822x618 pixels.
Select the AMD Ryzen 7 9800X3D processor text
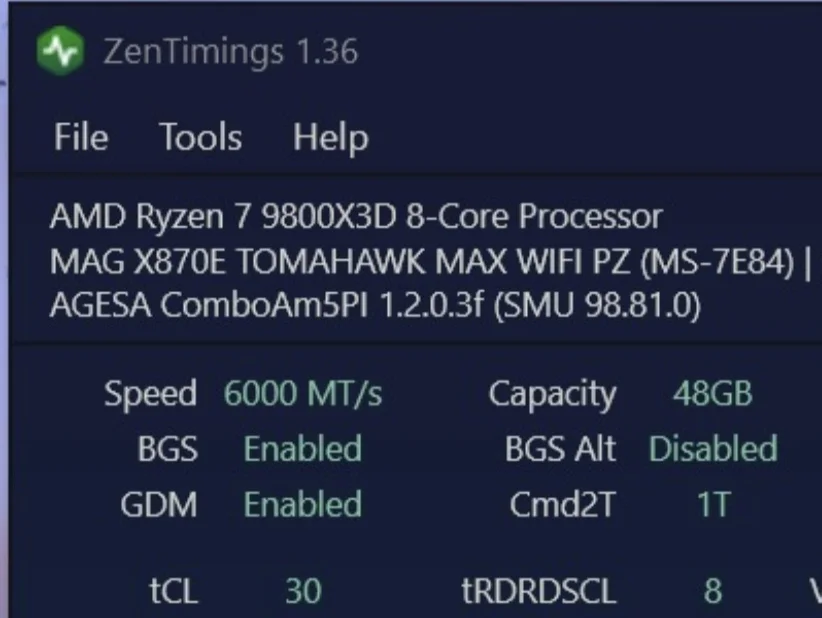pos(355,216)
